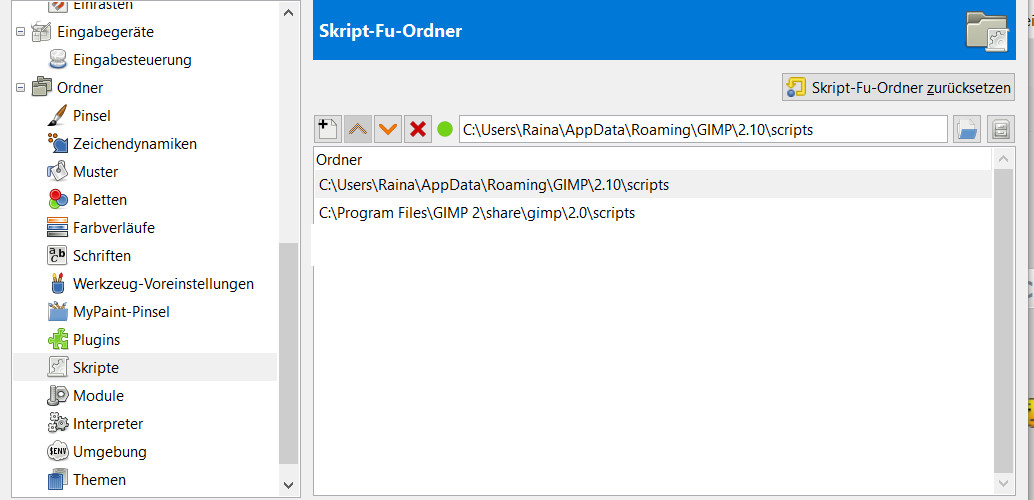The image size is (1034, 500).
Task: Select Pinsel folder settings
Action: coord(92,116)
